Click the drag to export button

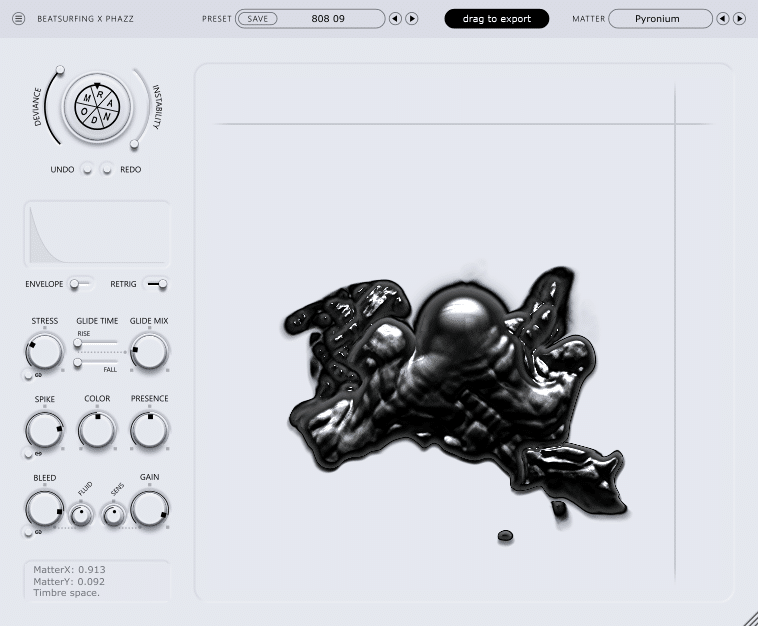[496, 19]
